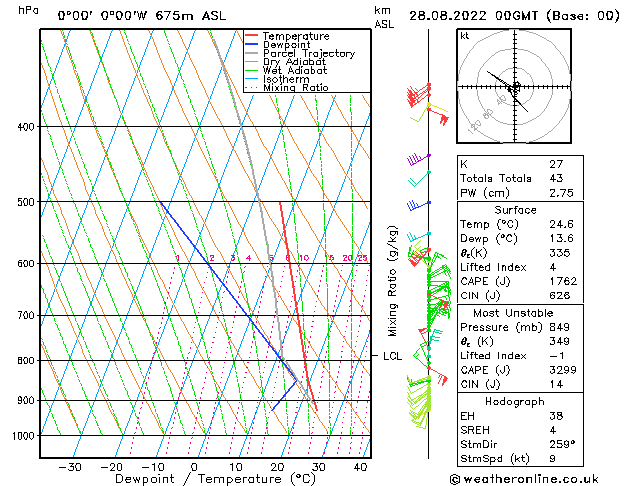Screen dimensions: 629x486
Task: Click the EH value 38
Action: tap(556, 416)
